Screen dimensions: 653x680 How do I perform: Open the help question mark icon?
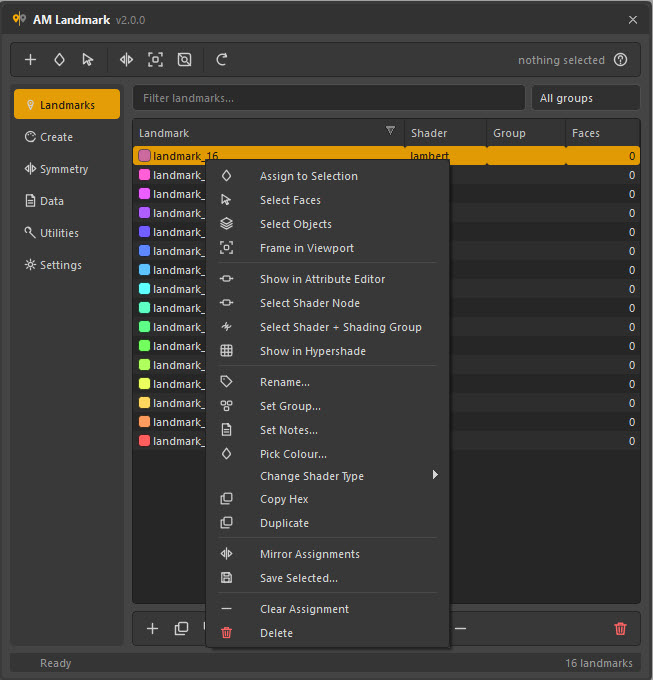pyautogui.click(x=620, y=59)
